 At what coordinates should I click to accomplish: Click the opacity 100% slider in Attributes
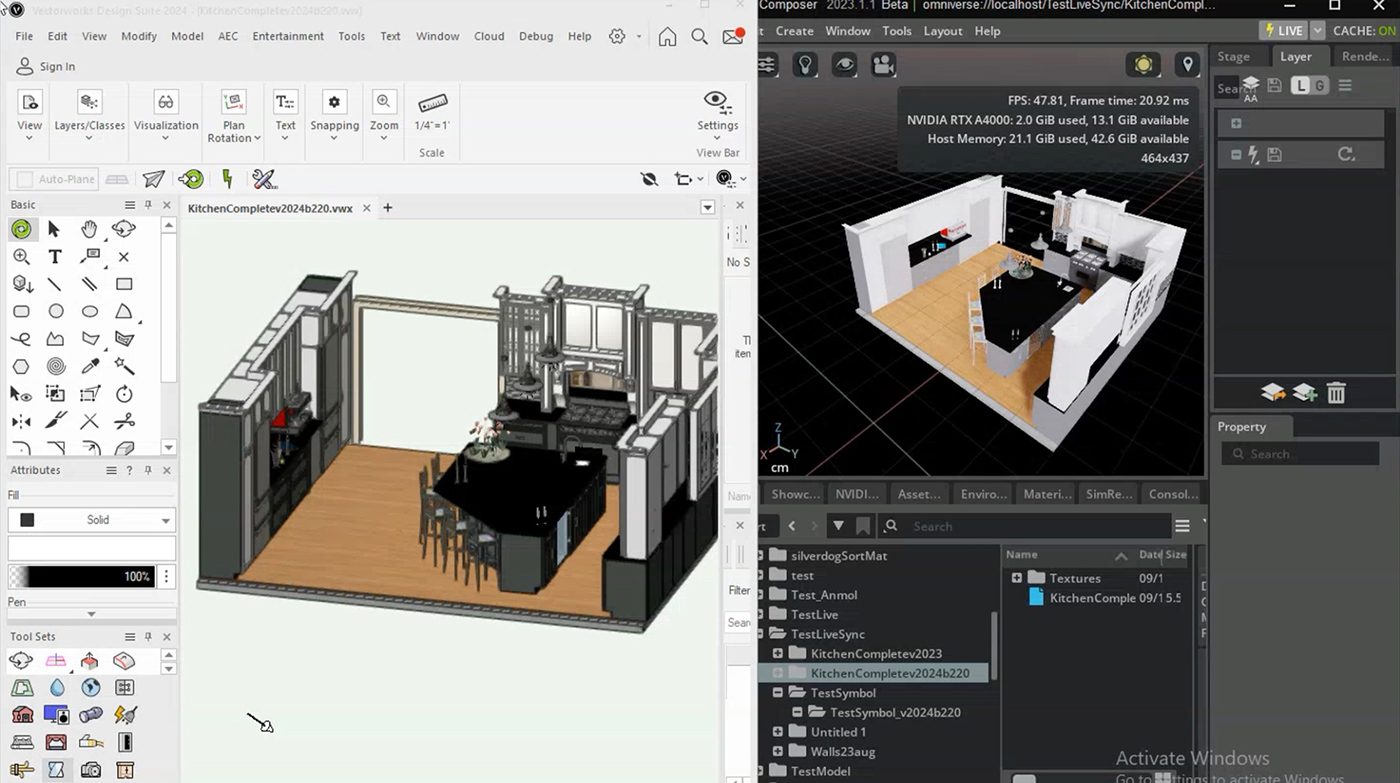point(82,577)
